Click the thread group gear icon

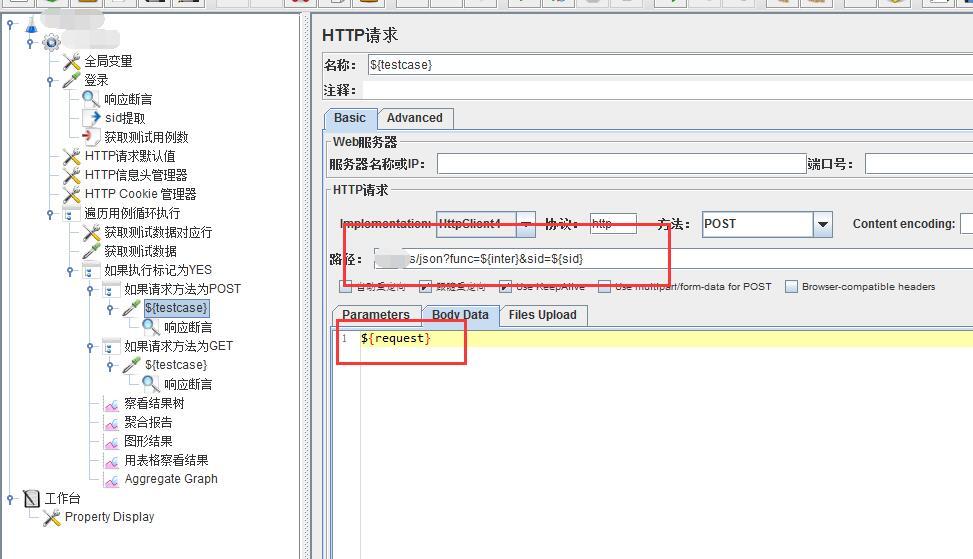(x=51, y=43)
